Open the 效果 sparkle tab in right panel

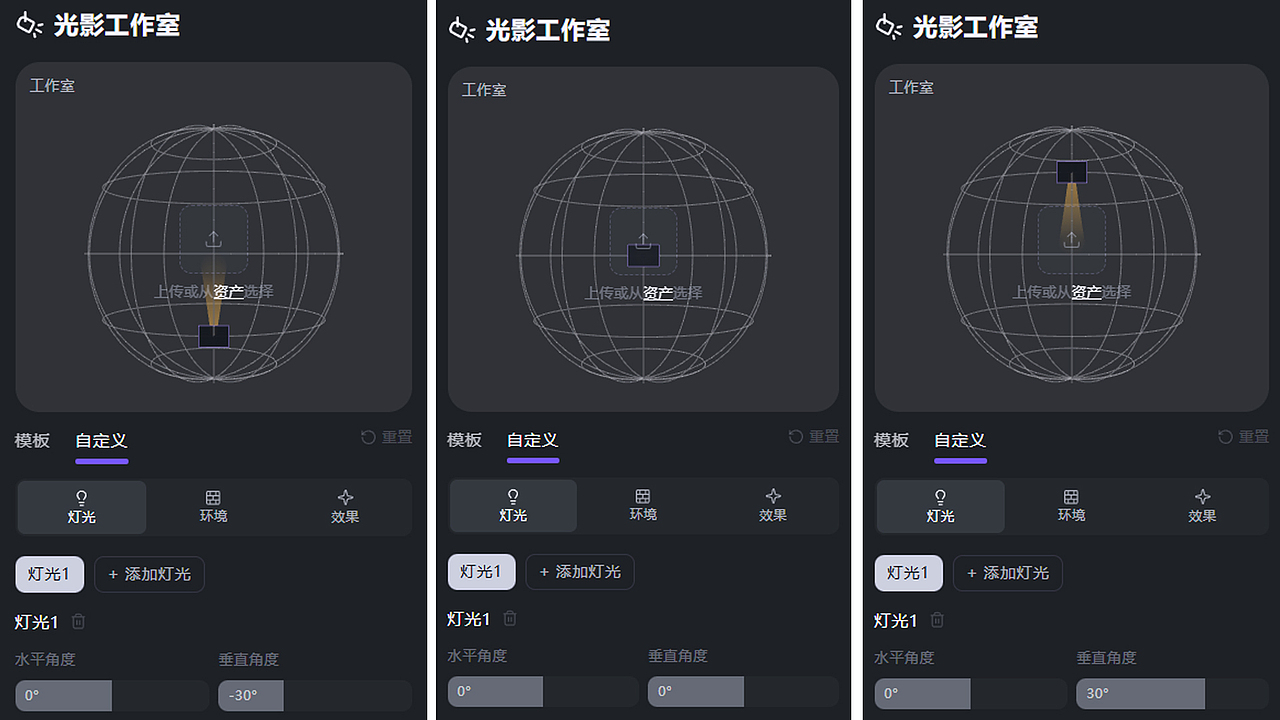coord(1202,506)
